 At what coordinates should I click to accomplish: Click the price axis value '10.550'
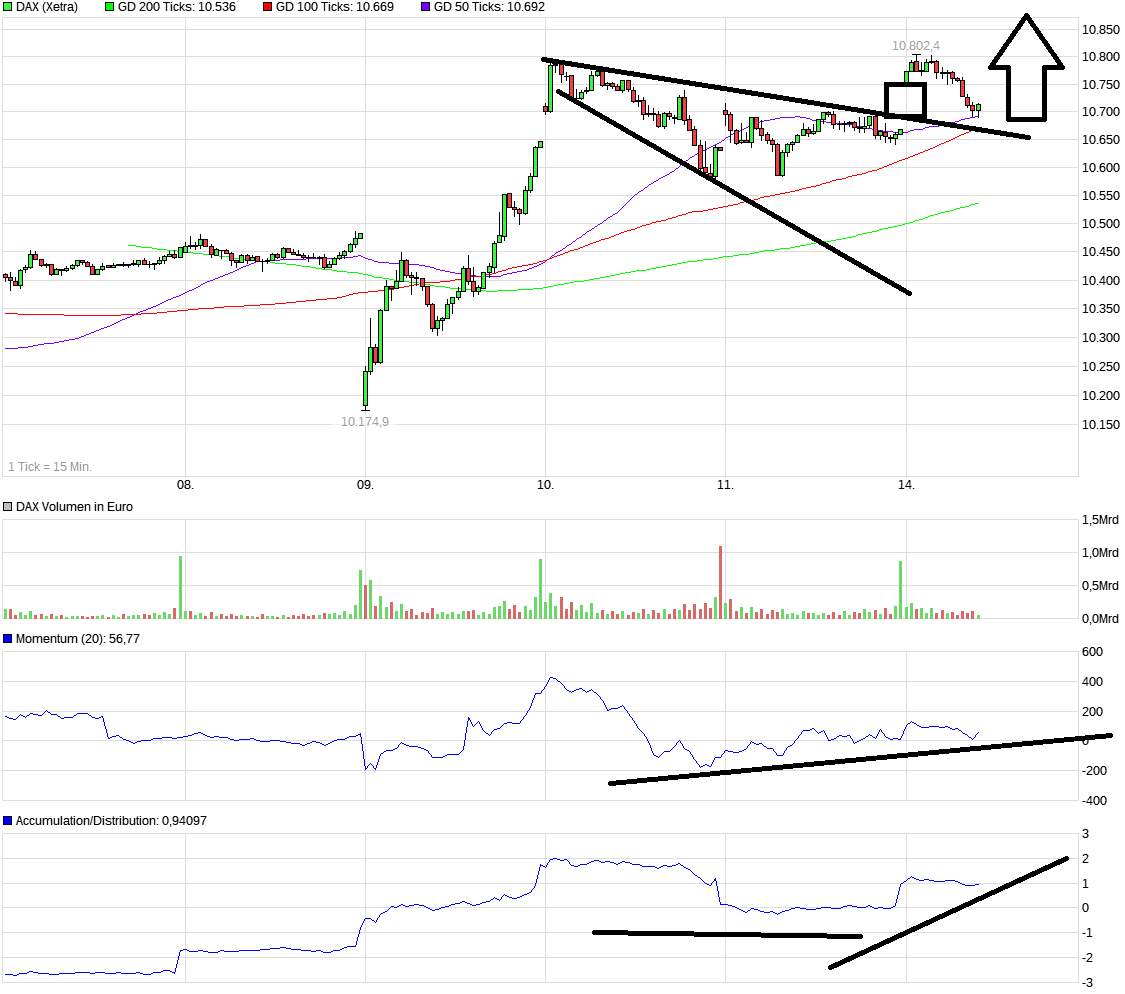click(1101, 196)
